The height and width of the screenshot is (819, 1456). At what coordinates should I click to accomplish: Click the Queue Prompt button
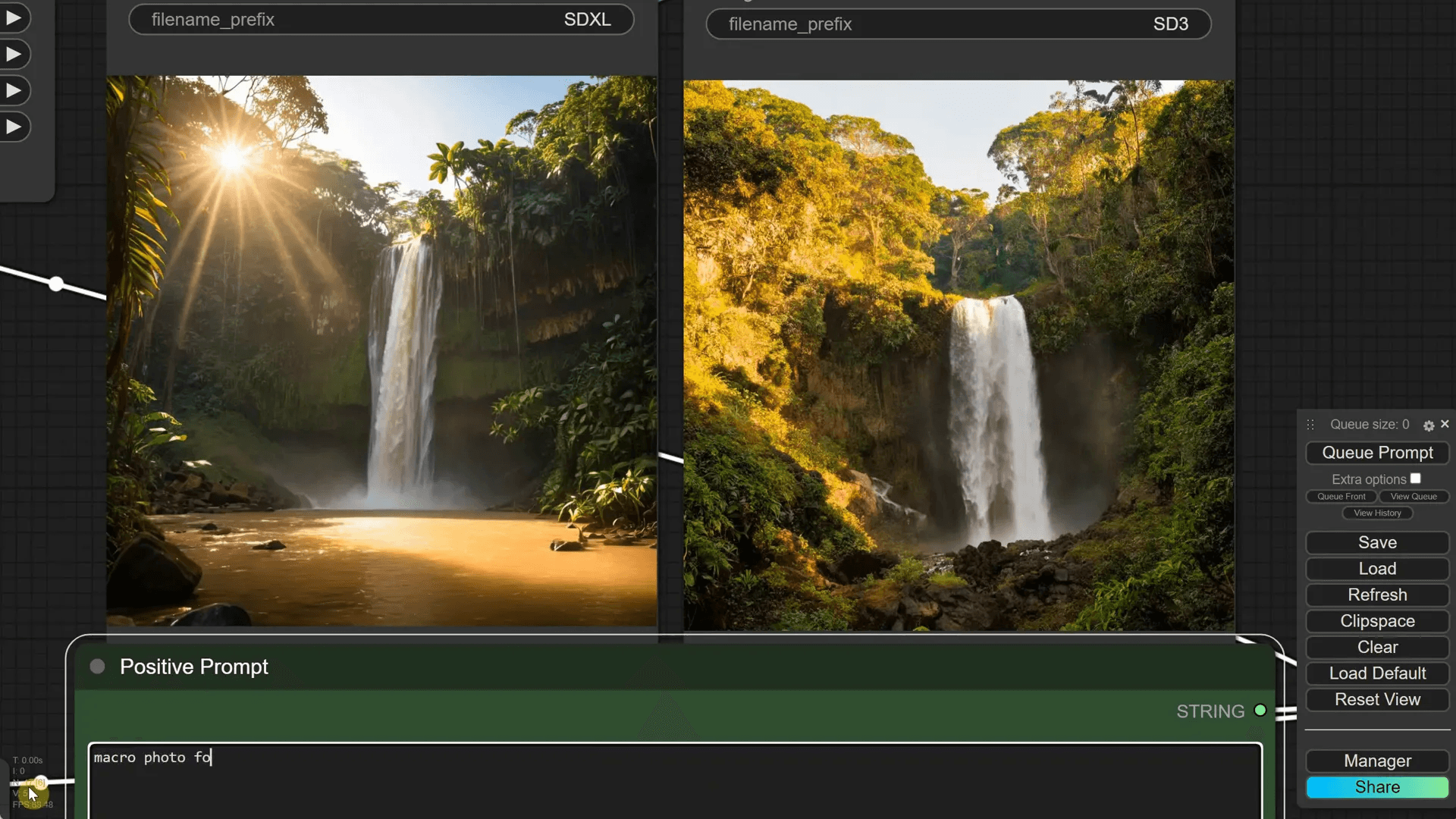pos(1377,453)
